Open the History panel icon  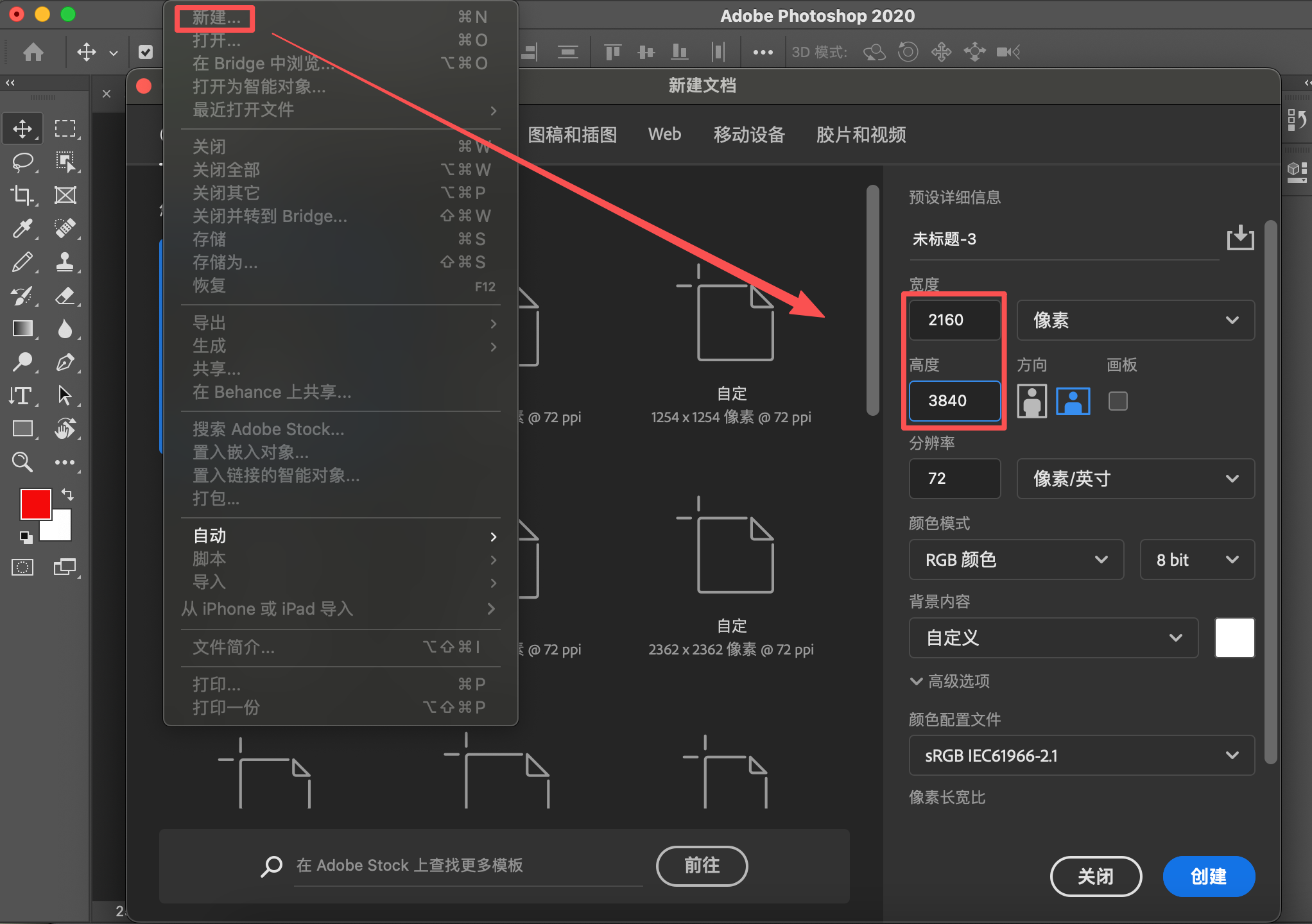[x=1297, y=119]
